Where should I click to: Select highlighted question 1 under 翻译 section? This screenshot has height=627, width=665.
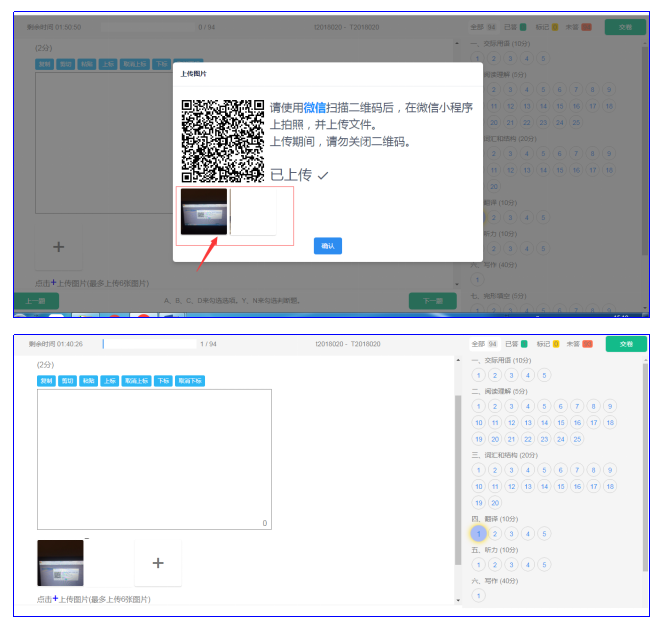479,534
